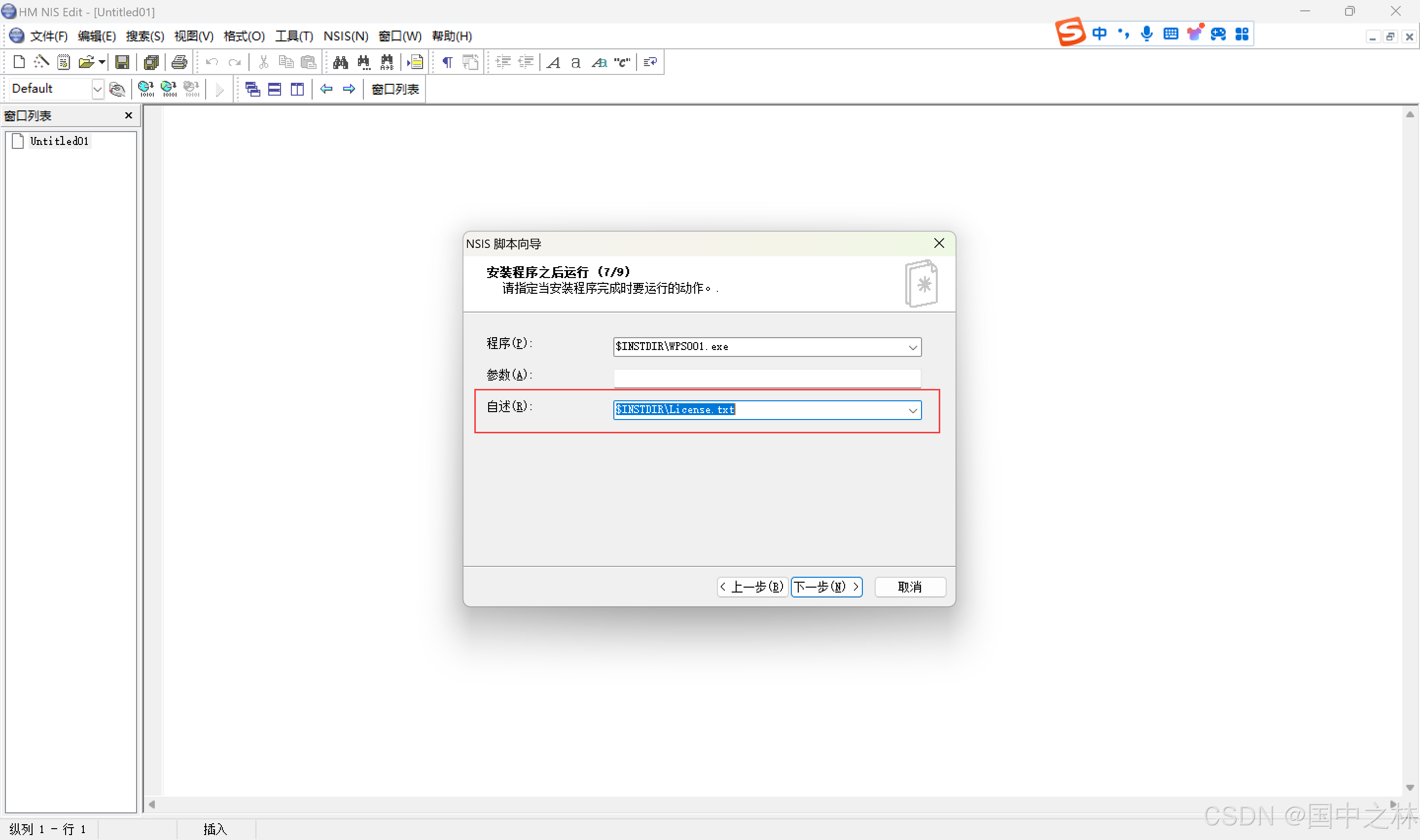Click the Redo arrow icon
The image size is (1420, 840).
point(234,62)
